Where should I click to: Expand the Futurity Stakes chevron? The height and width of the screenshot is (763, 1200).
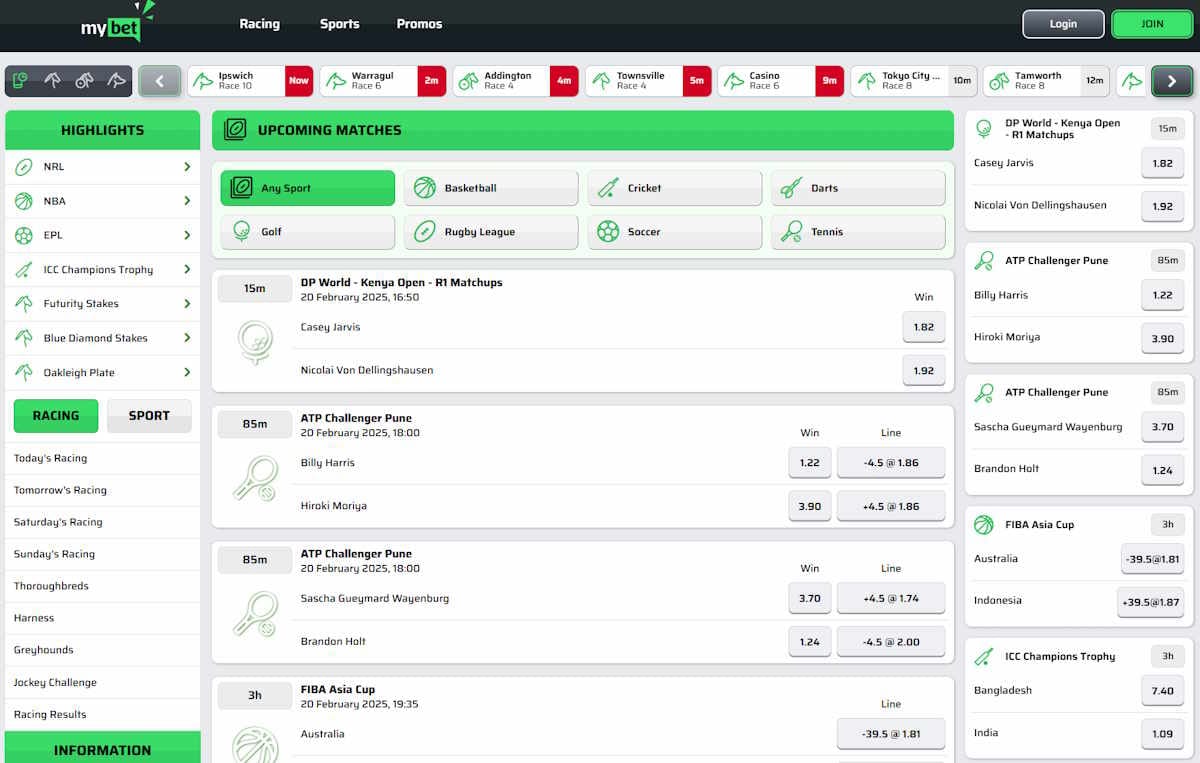pos(187,304)
